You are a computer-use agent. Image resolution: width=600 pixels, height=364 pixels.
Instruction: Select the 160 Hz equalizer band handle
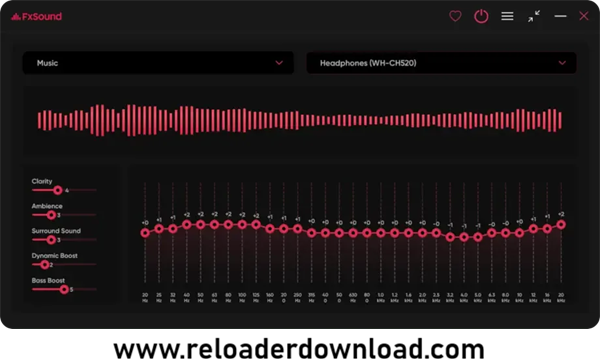click(270, 229)
